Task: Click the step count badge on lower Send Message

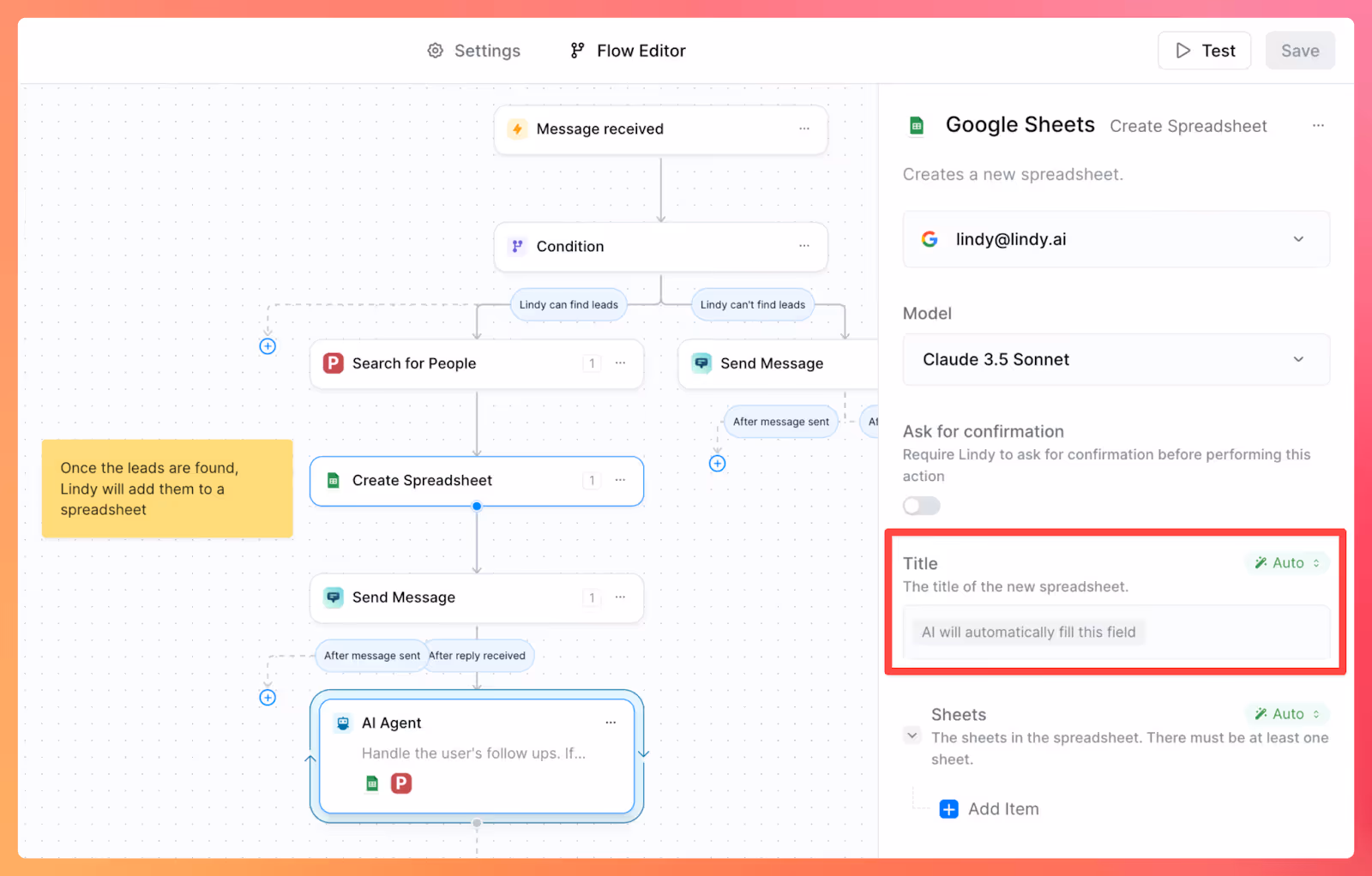Action: click(592, 597)
